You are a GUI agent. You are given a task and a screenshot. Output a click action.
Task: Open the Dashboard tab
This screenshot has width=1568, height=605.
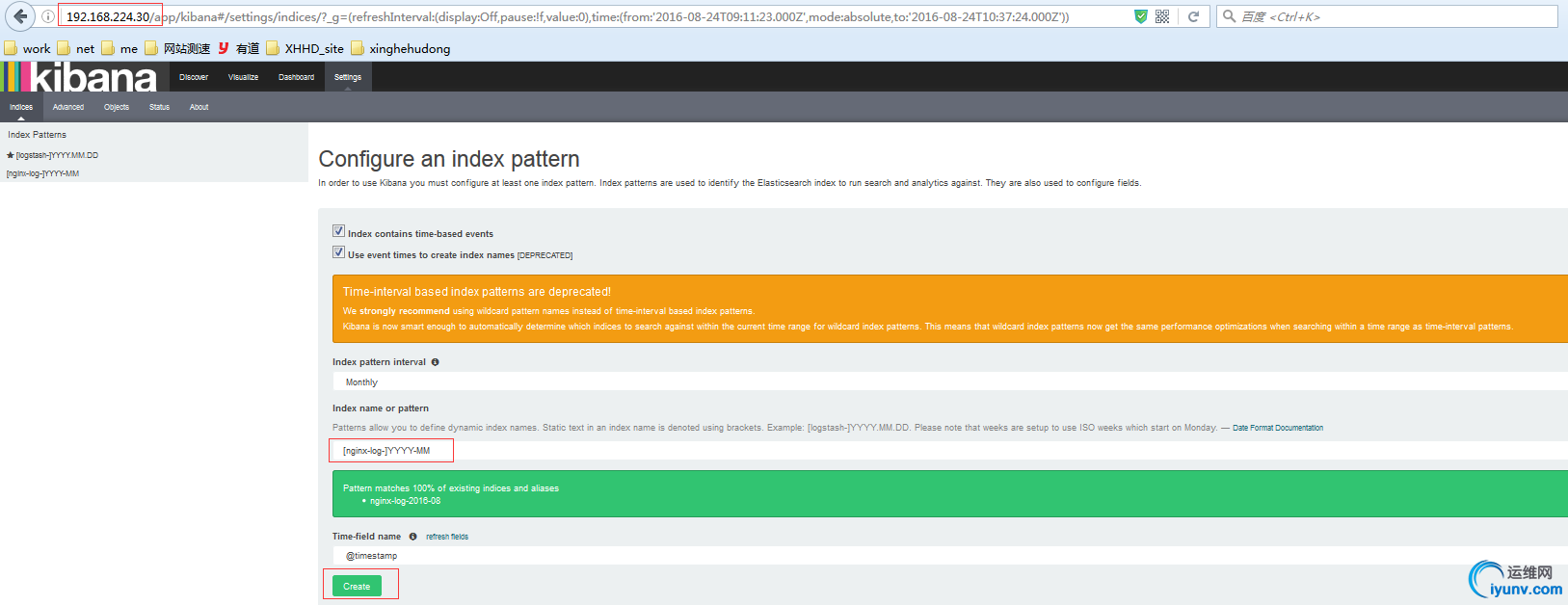pos(296,77)
